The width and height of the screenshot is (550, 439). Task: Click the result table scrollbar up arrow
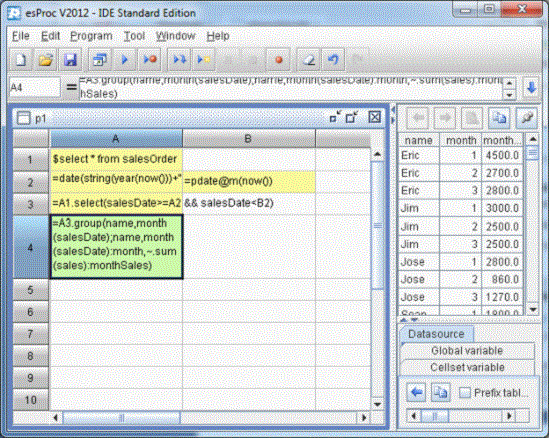coord(533,139)
